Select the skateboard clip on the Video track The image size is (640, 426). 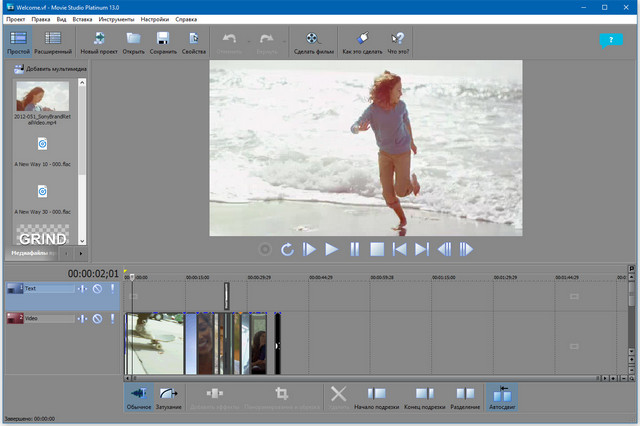pos(154,344)
